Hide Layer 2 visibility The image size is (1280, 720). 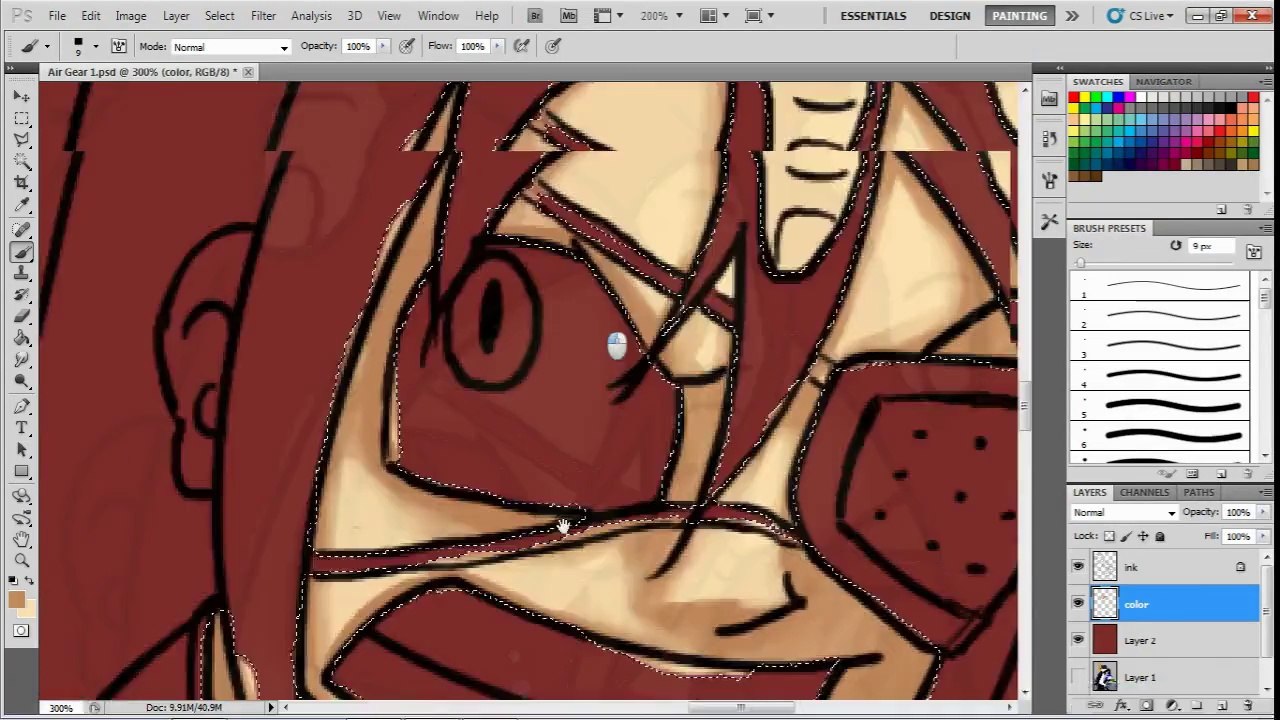pos(1078,640)
